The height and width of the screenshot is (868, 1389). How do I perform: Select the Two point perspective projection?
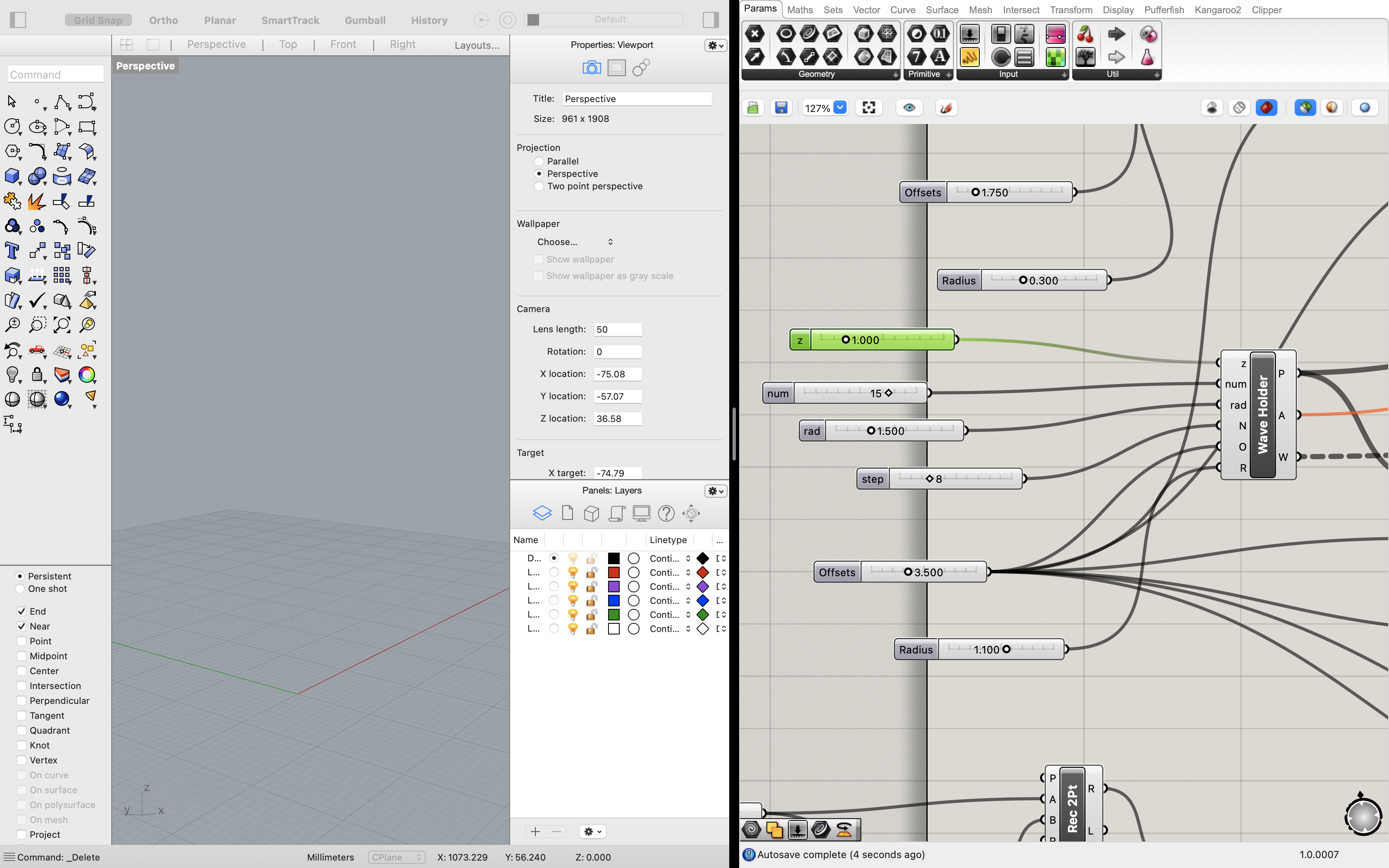[x=539, y=186]
